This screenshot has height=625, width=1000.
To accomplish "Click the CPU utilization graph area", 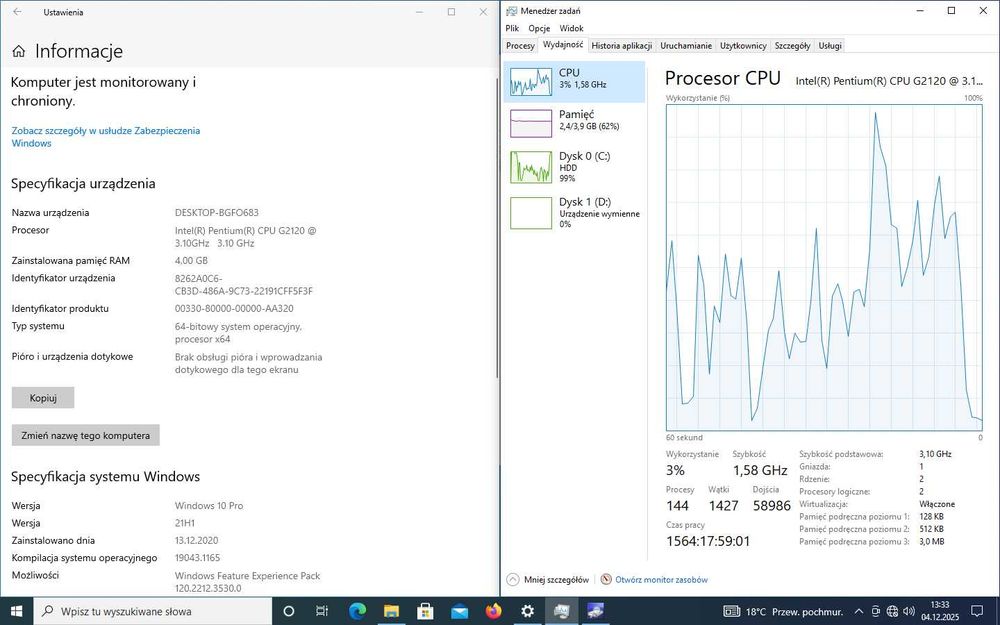I will click(824, 267).
